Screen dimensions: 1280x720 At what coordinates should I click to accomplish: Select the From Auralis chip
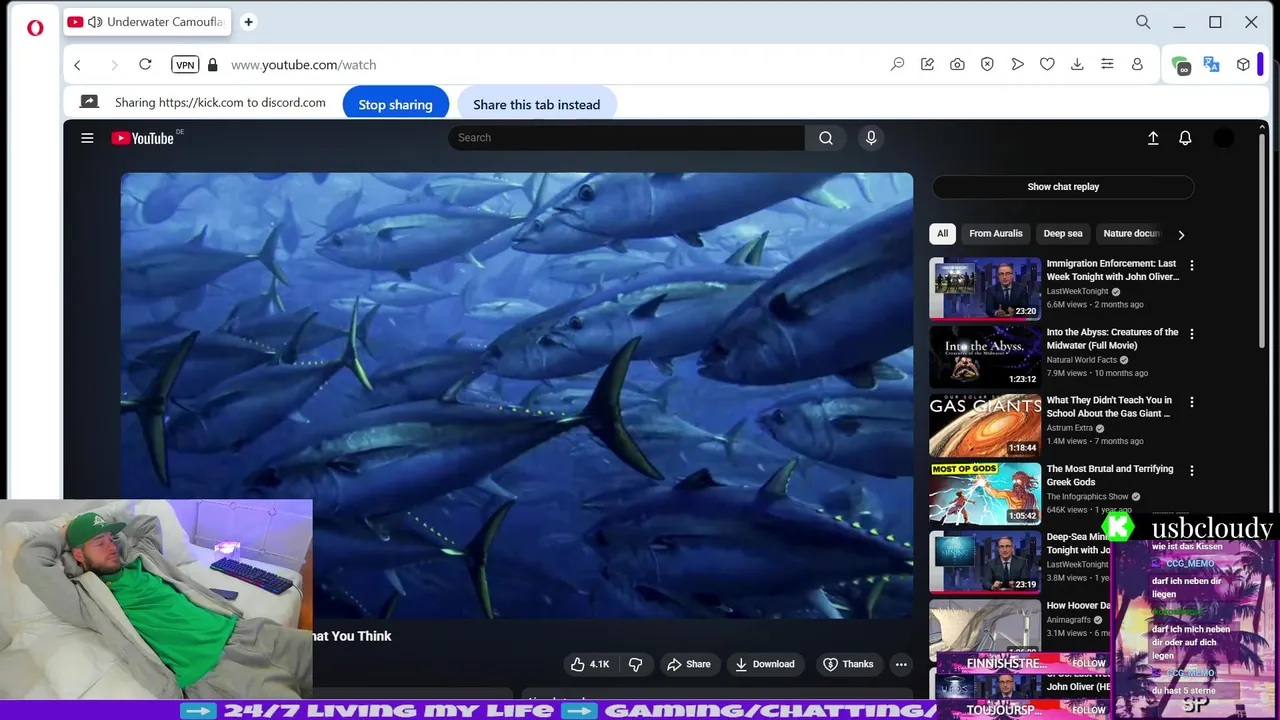(996, 234)
